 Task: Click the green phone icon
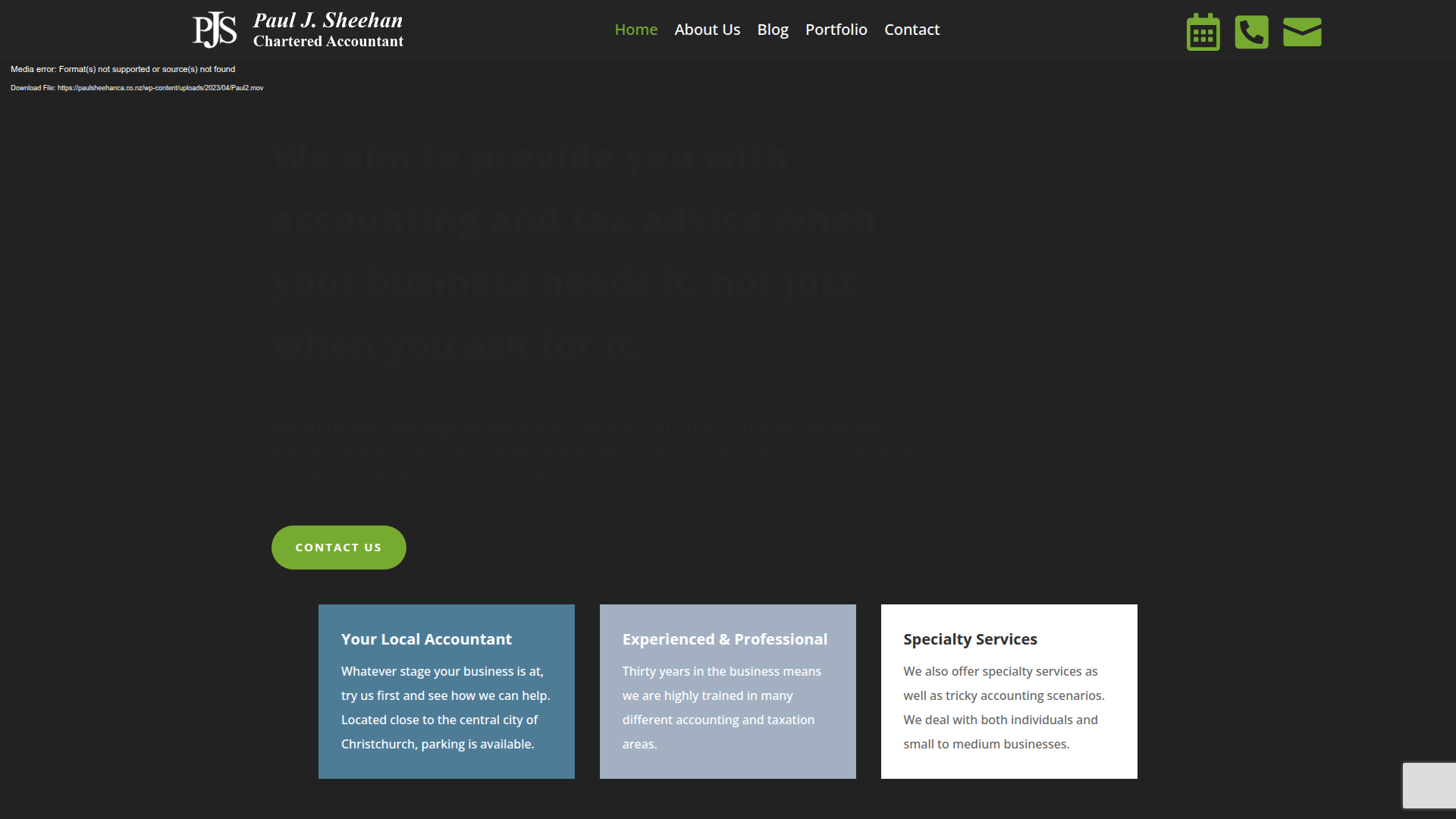[x=1251, y=32]
